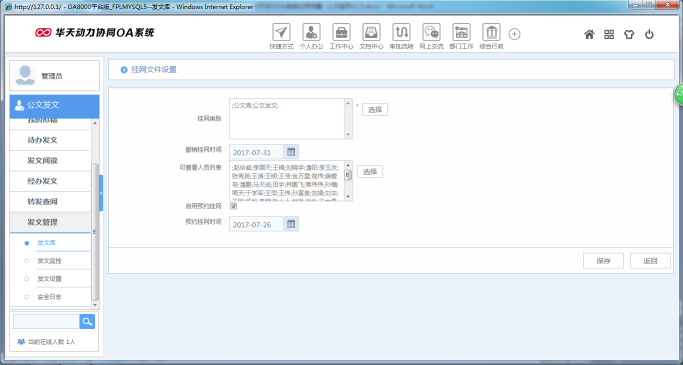
Task: Click the 预约挂网时间 date field 2017-07-26
Action: (x=257, y=224)
